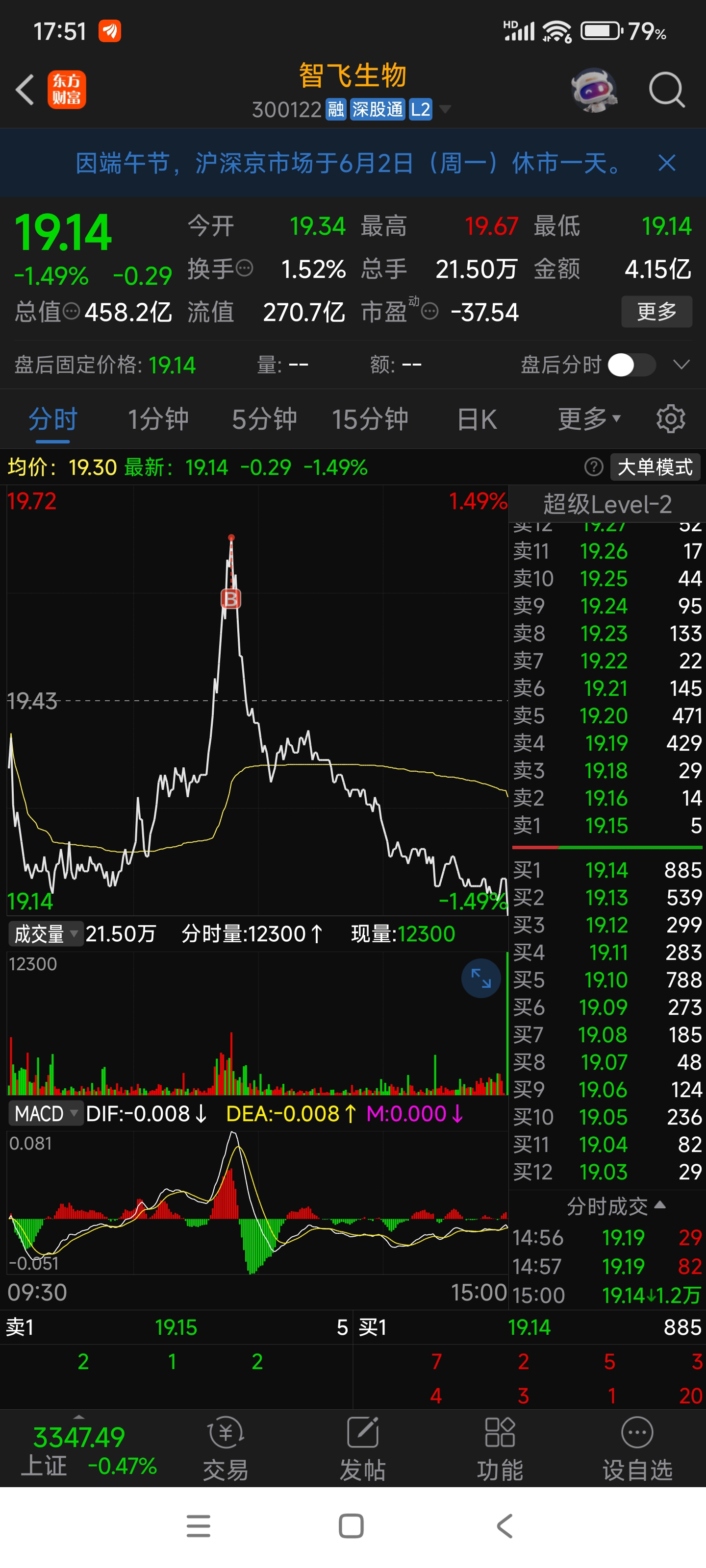Open the 东方财富 logo icon

(x=67, y=90)
